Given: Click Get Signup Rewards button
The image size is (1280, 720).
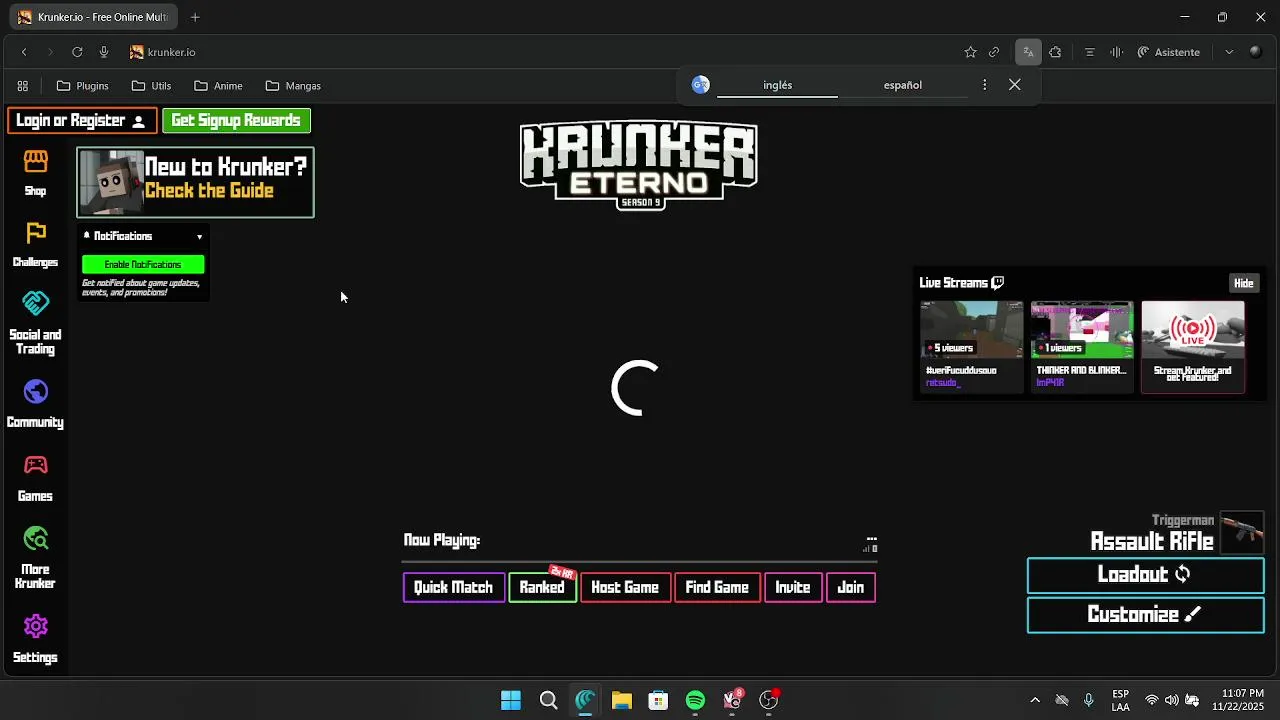Looking at the screenshot, I should [236, 121].
